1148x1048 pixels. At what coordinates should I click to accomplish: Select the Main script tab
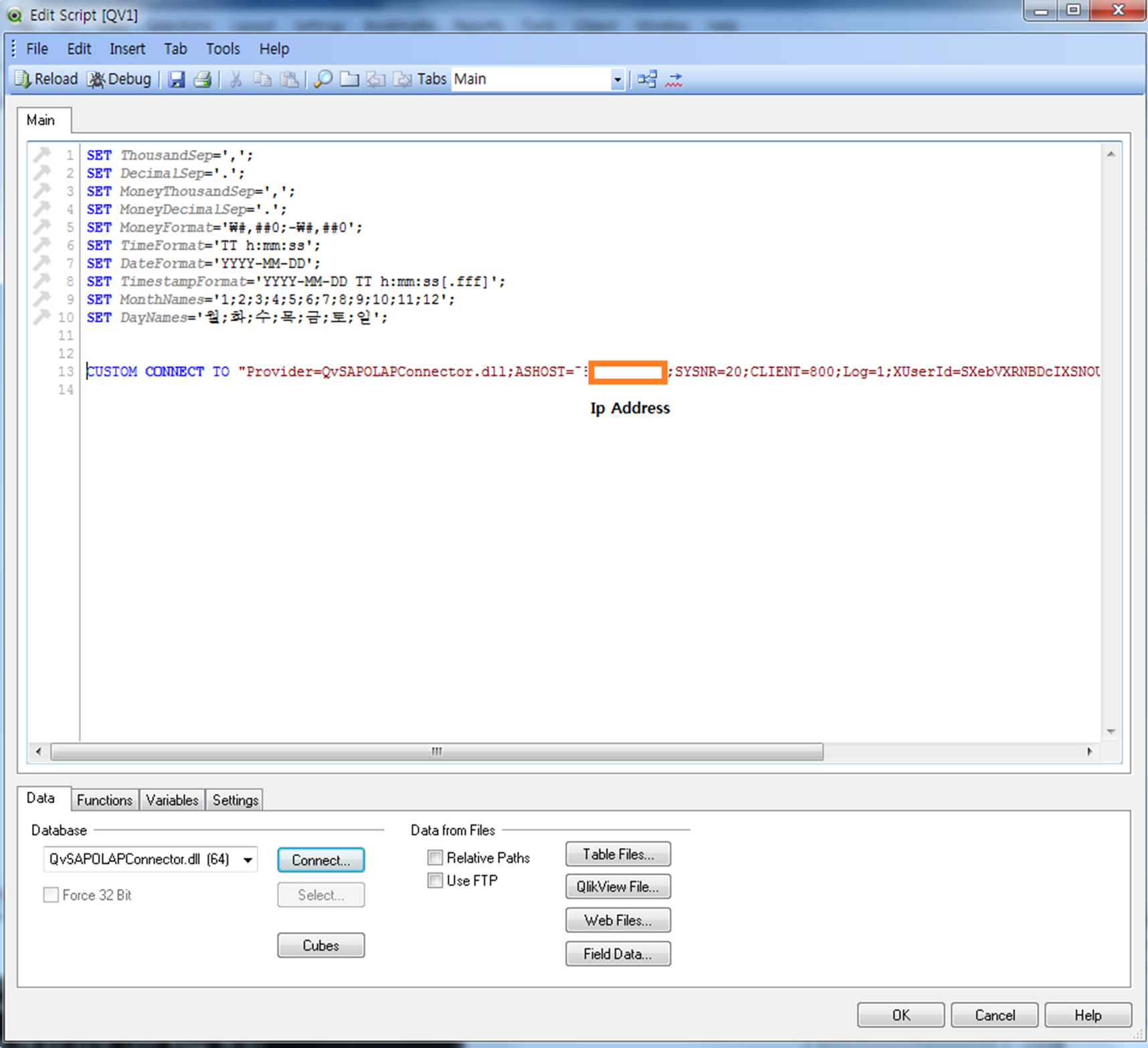41,120
